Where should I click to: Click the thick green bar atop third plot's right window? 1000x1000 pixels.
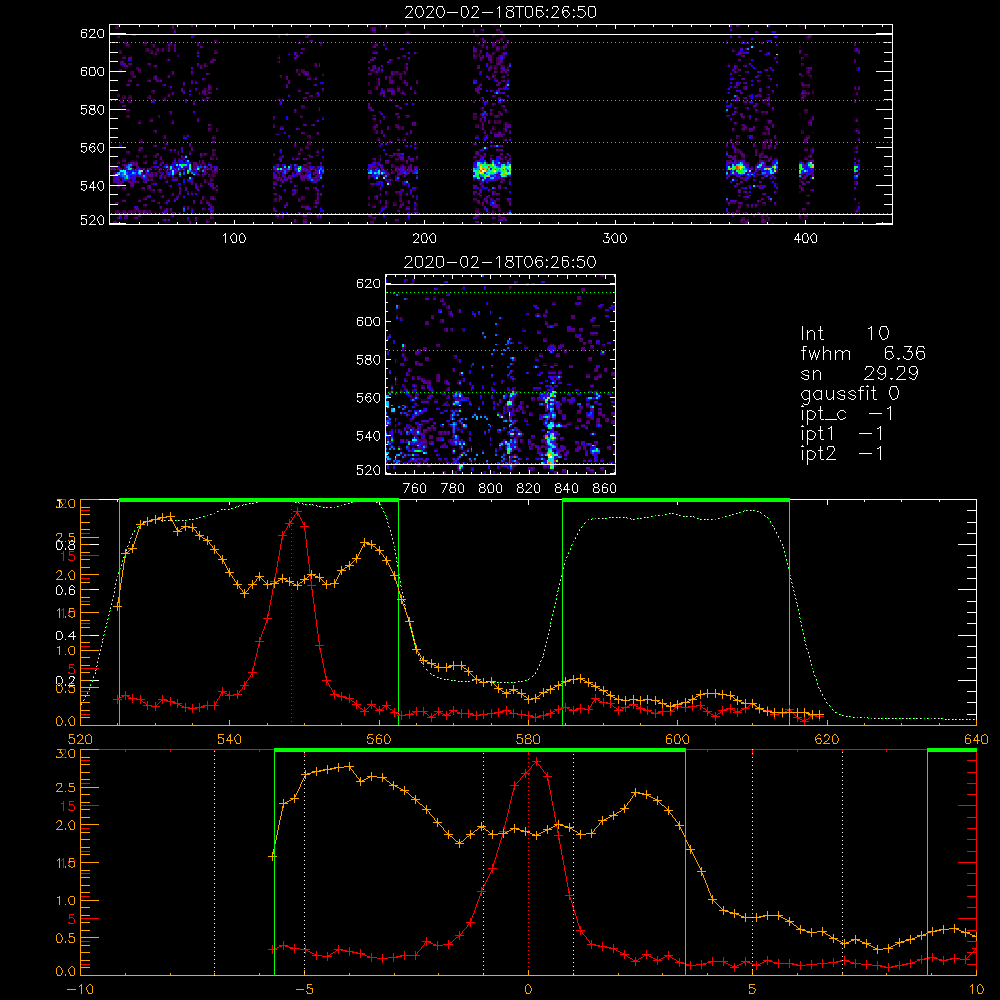coord(676,501)
